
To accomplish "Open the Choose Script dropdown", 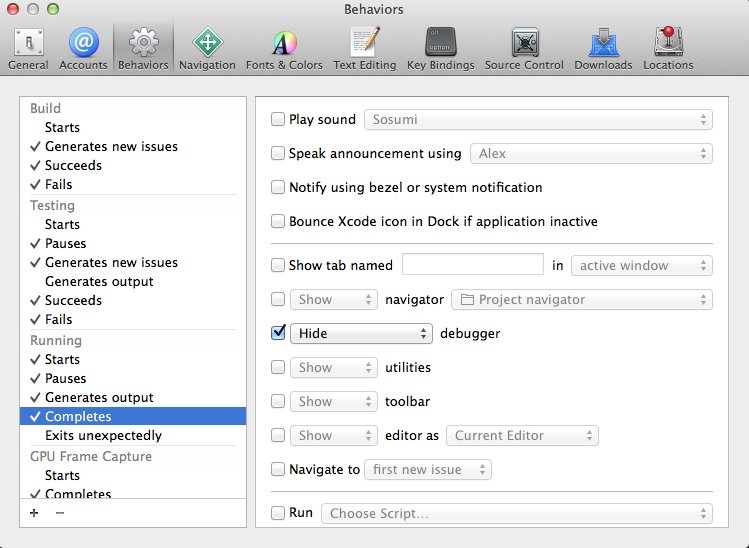I will (517, 513).
